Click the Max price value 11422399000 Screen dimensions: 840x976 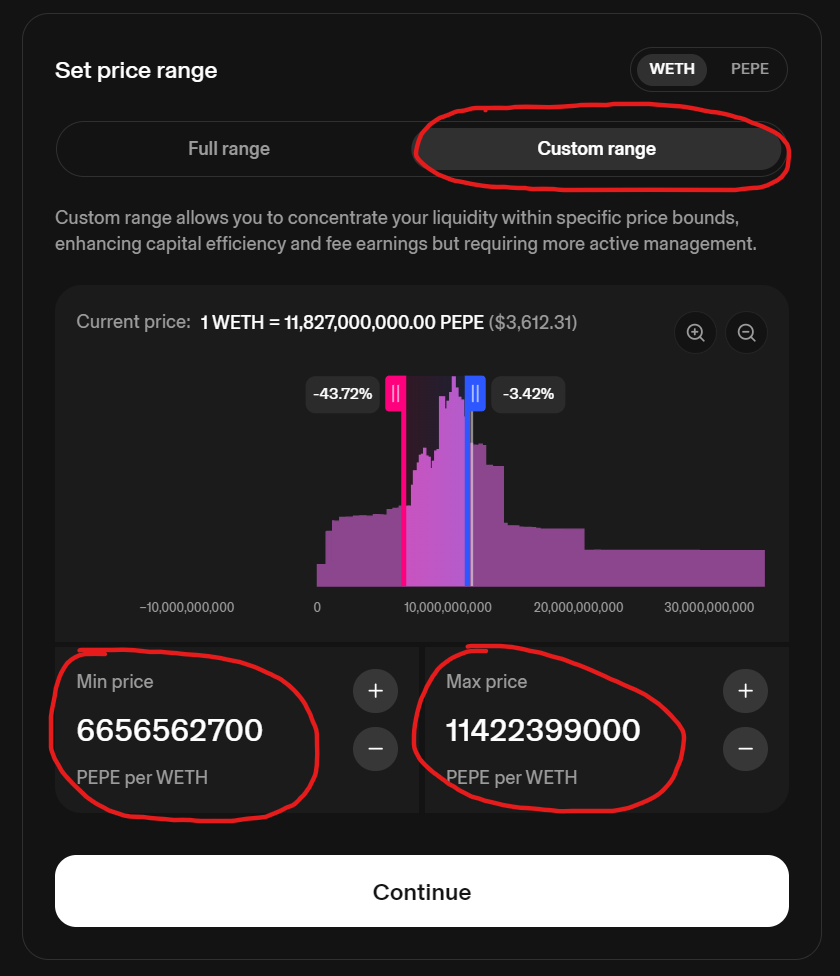pyautogui.click(x=543, y=731)
